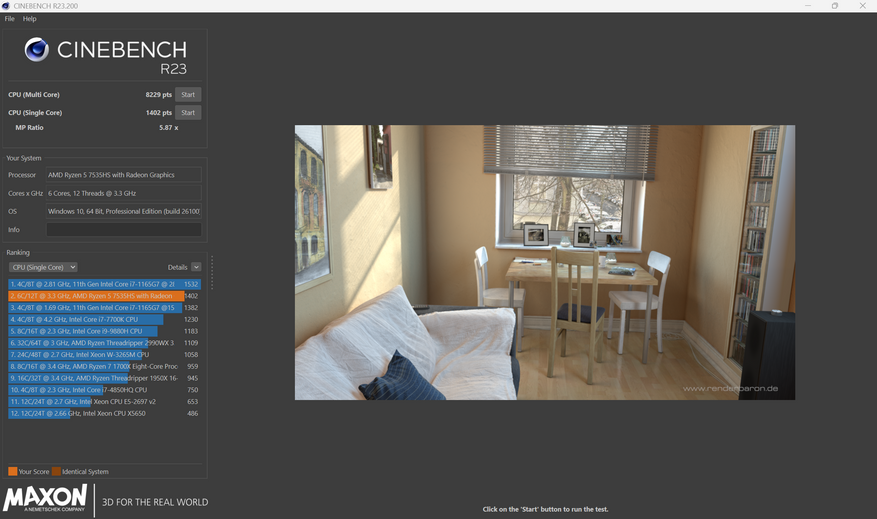Click the Cinebench app icon in the title bar
This screenshot has width=877, height=519.
[x=6, y=6]
